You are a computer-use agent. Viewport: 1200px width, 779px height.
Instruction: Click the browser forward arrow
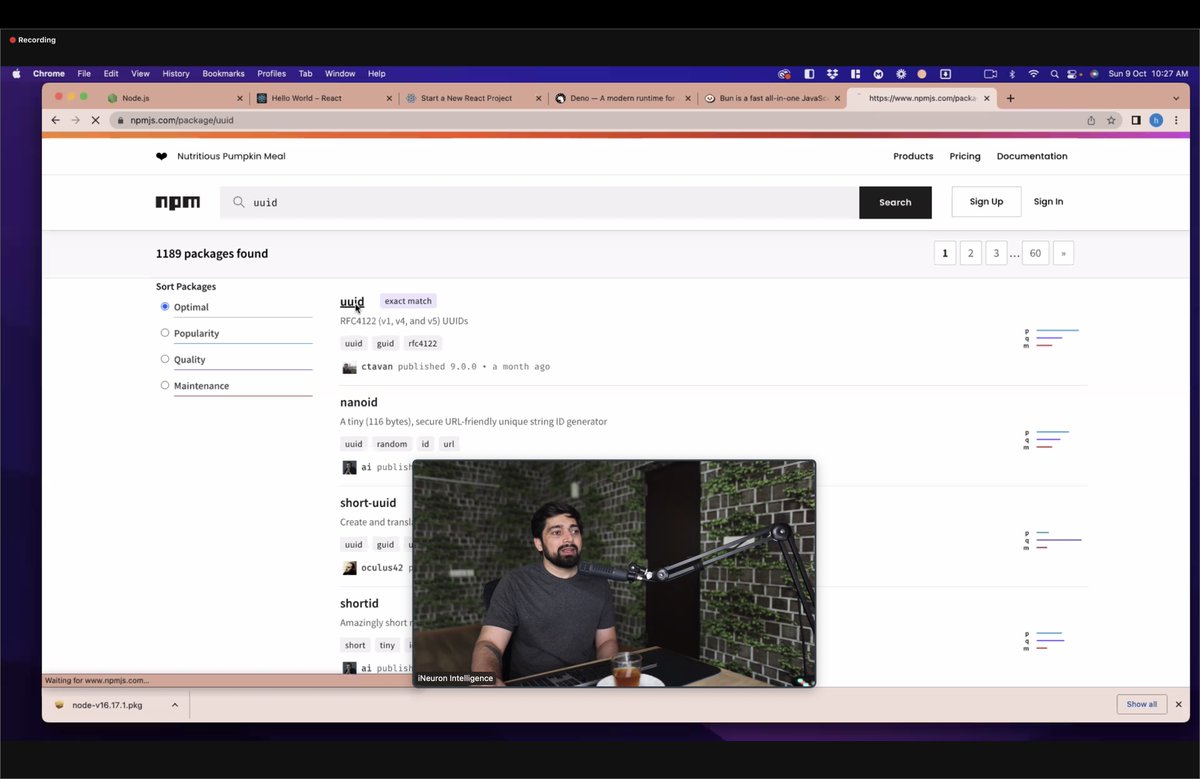pyautogui.click(x=75, y=120)
